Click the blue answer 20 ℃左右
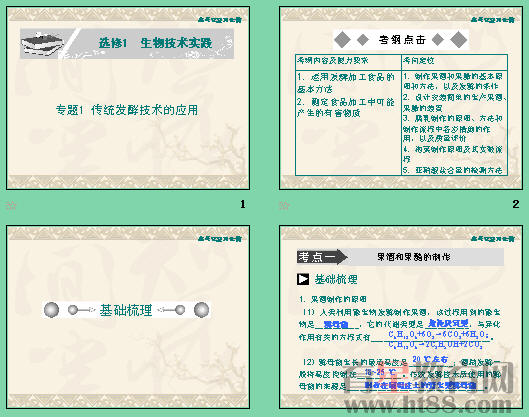 pyautogui.click(x=430, y=360)
